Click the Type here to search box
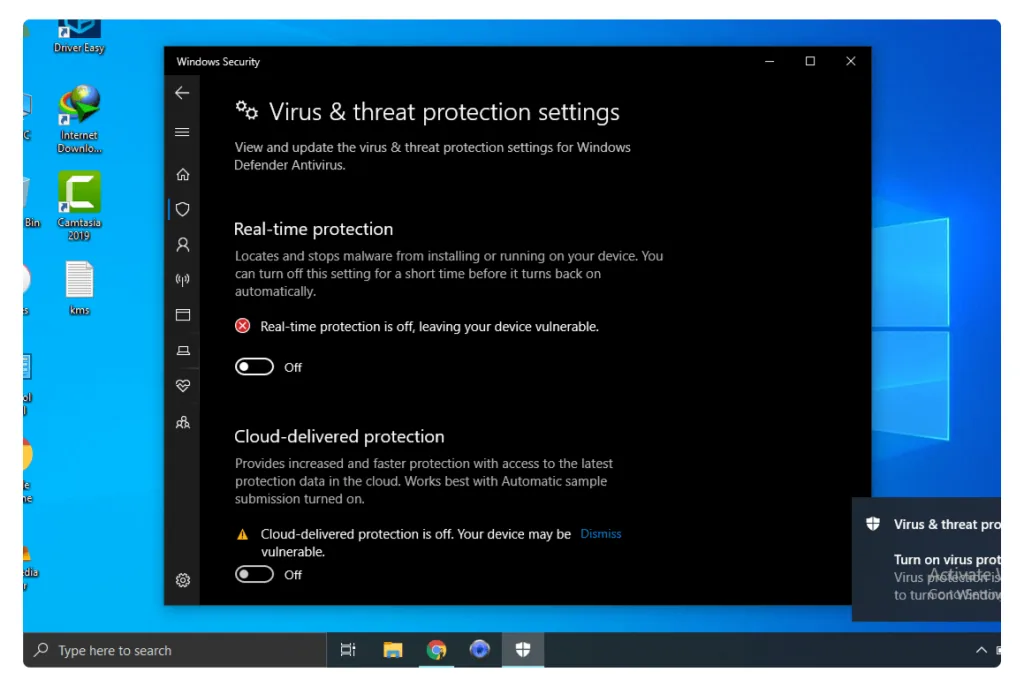Screen dimensions: 1024x687 pos(174,650)
